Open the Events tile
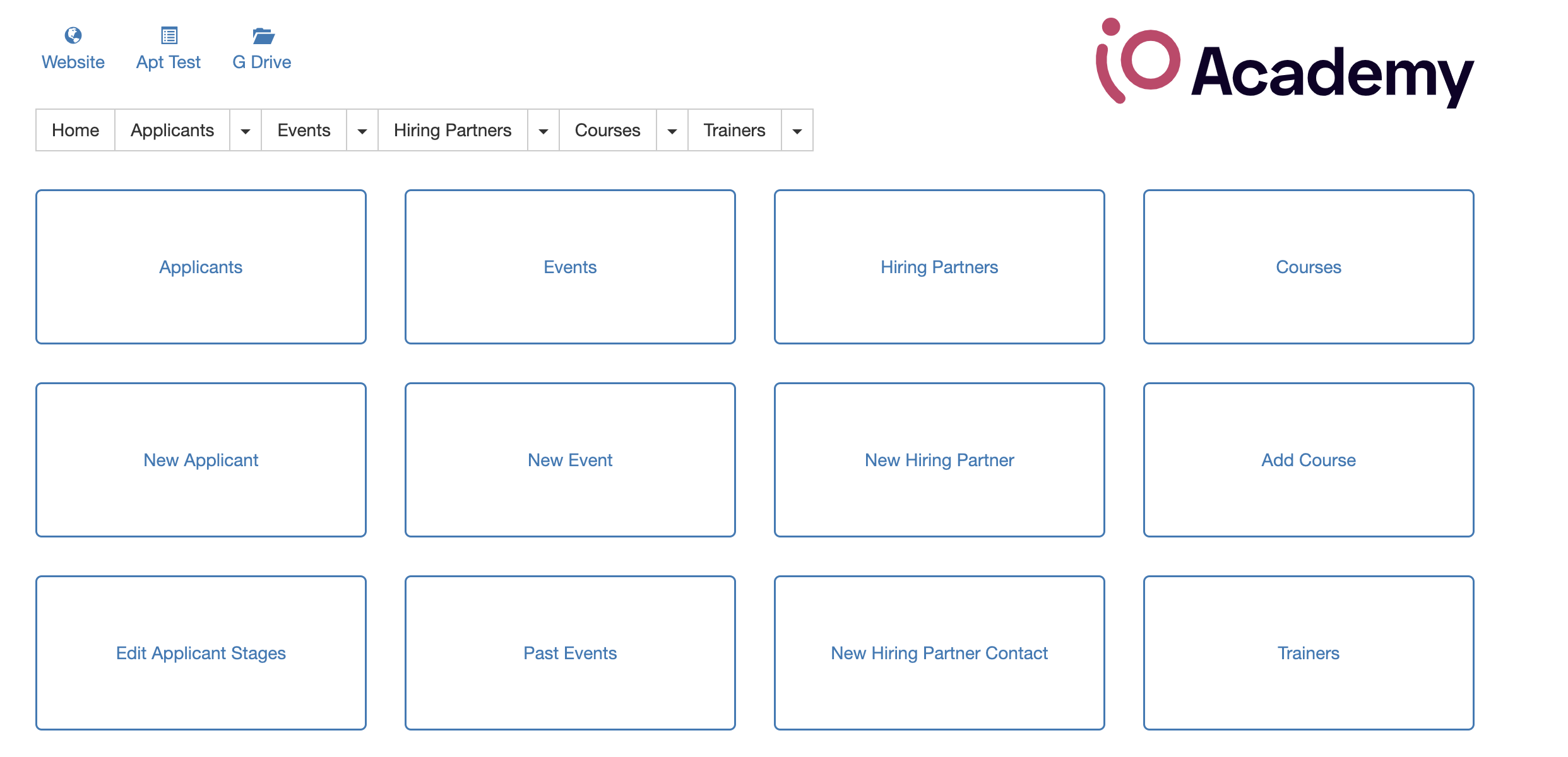 [570, 267]
